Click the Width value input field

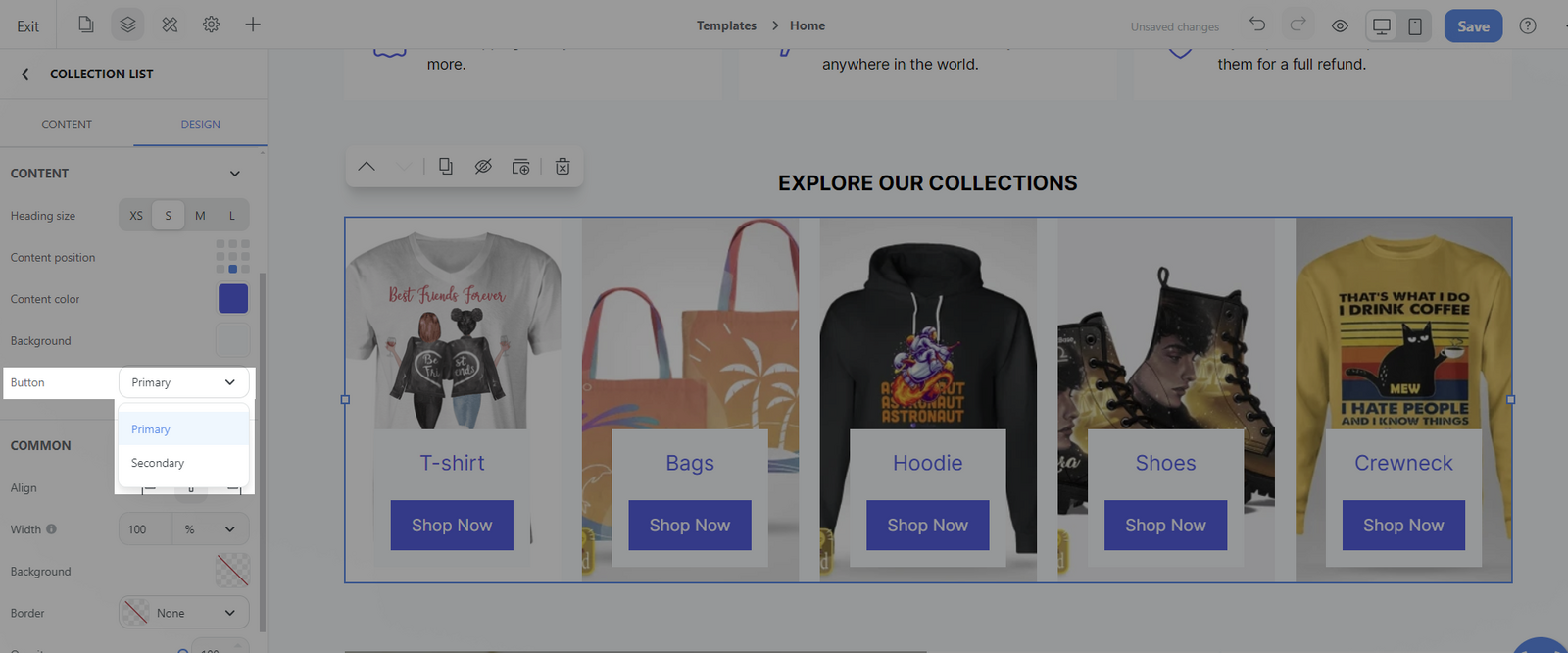tap(145, 529)
